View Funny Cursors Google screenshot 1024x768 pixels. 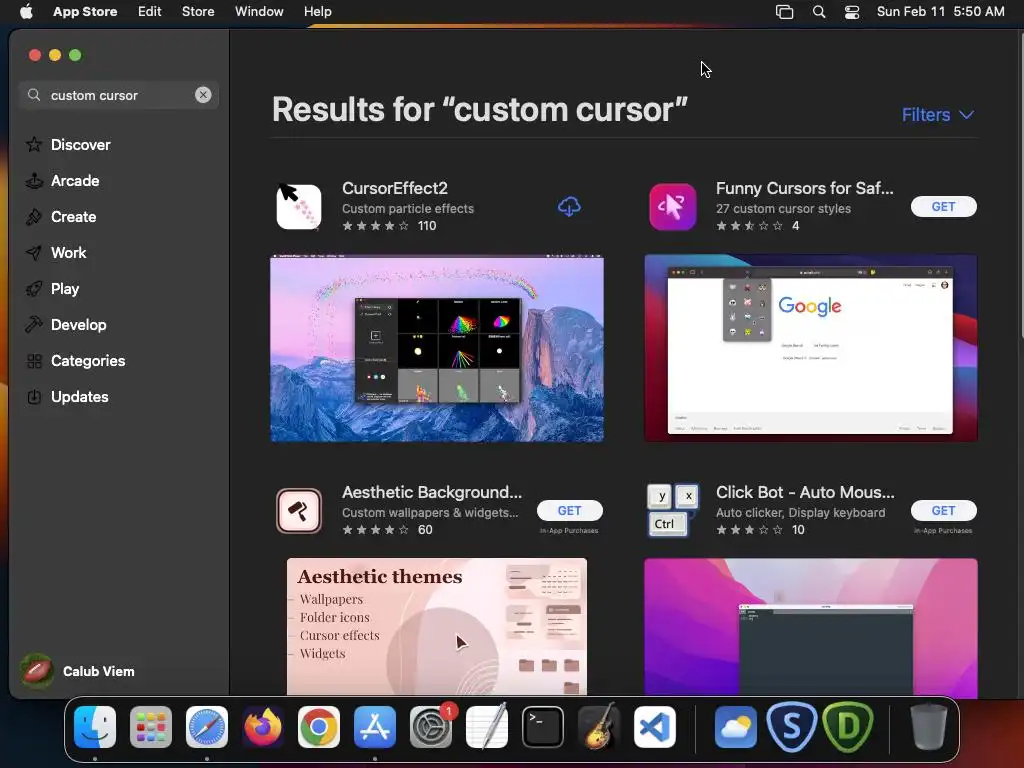810,349
